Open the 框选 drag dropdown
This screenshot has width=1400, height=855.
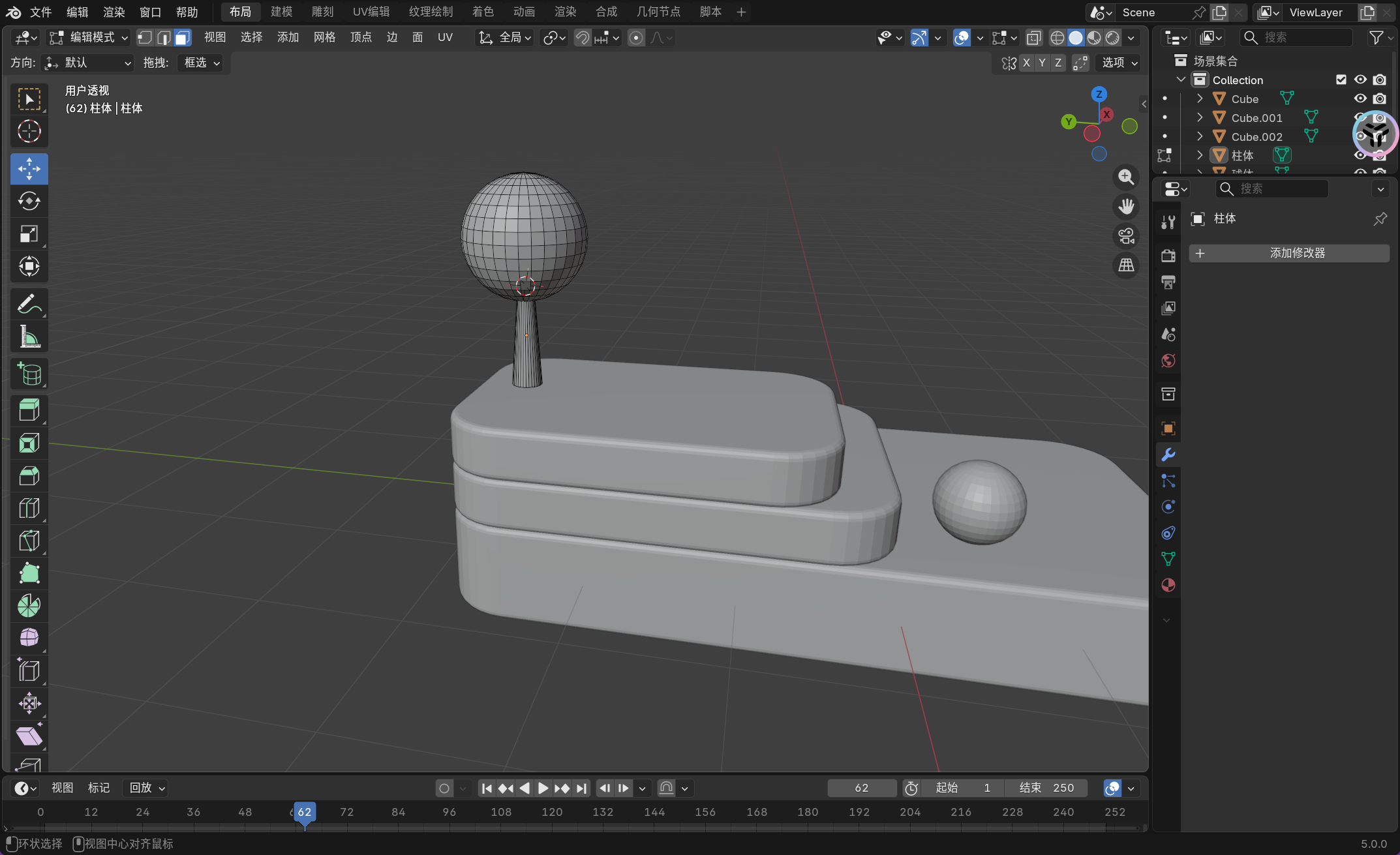[202, 63]
